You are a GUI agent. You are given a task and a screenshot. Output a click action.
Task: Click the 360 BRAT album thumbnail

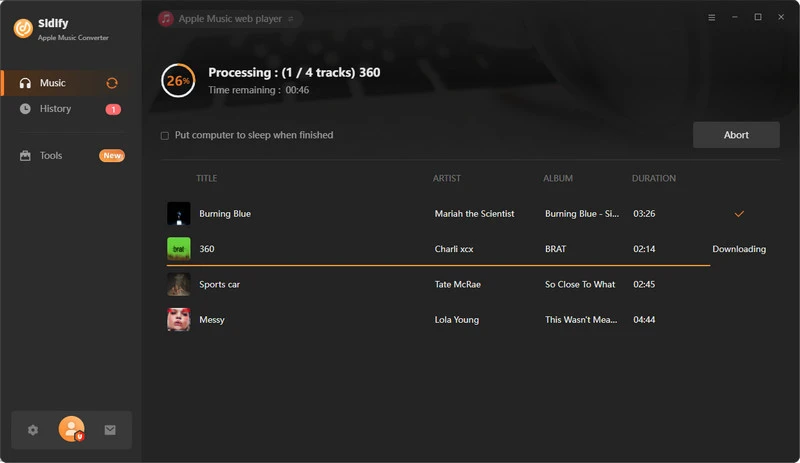coord(179,249)
